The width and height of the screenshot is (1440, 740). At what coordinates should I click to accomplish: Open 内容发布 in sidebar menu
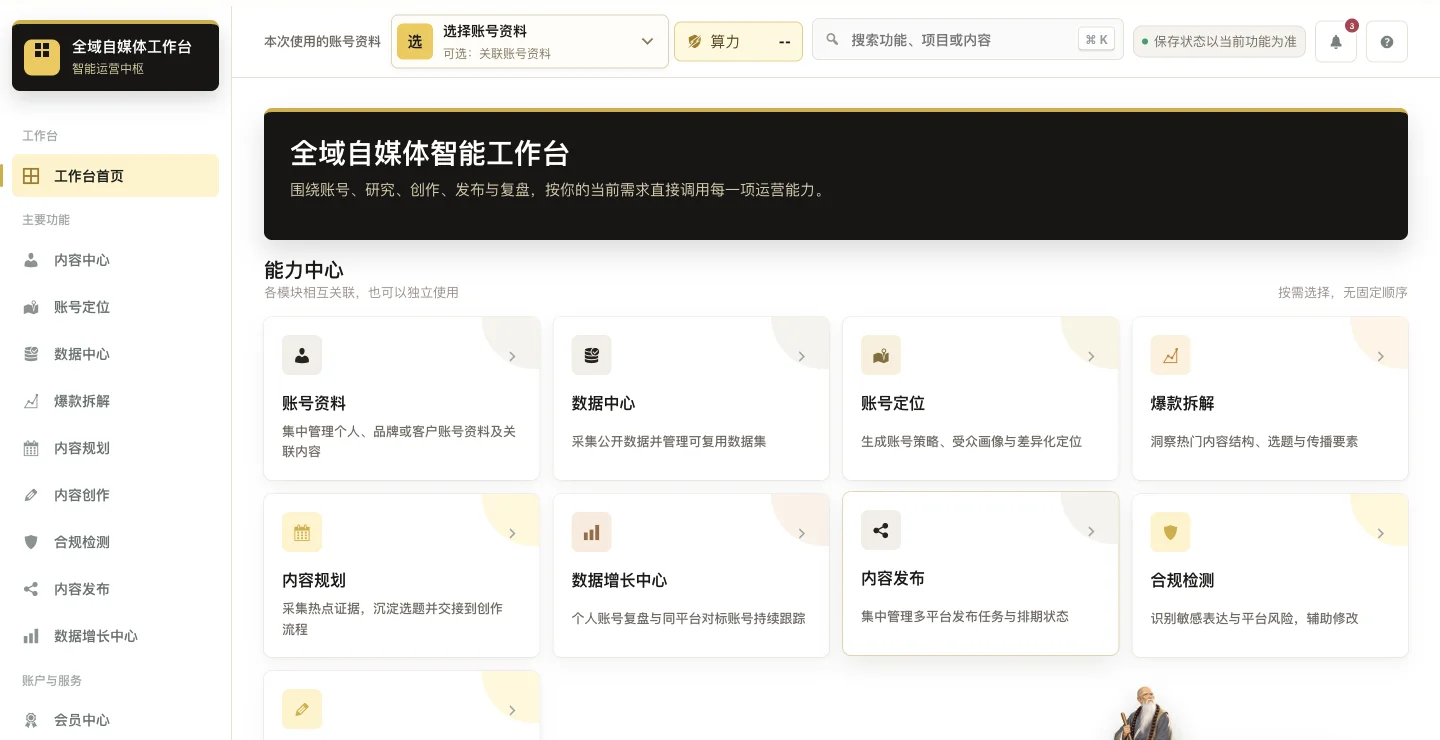(x=116, y=589)
